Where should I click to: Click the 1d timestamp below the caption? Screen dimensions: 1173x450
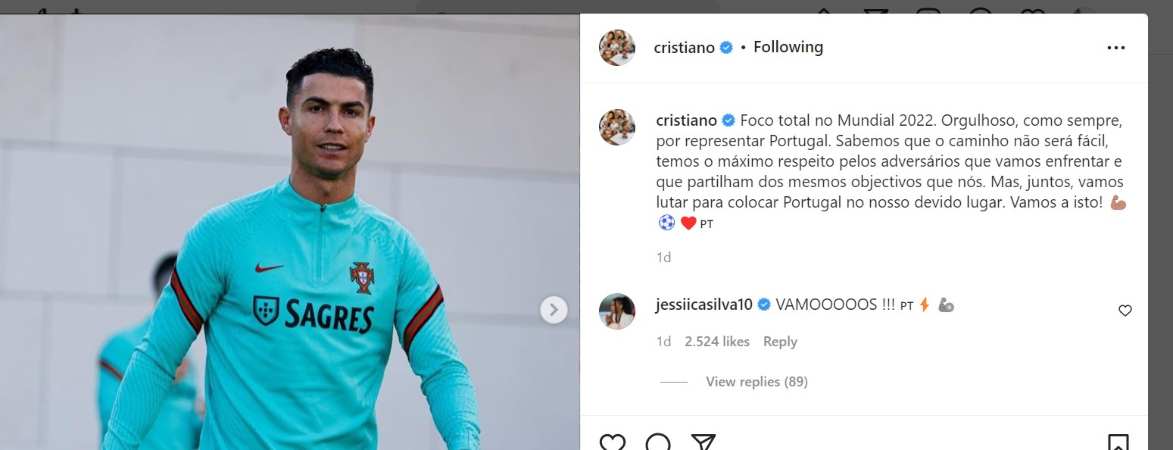pyautogui.click(x=664, y=257)
